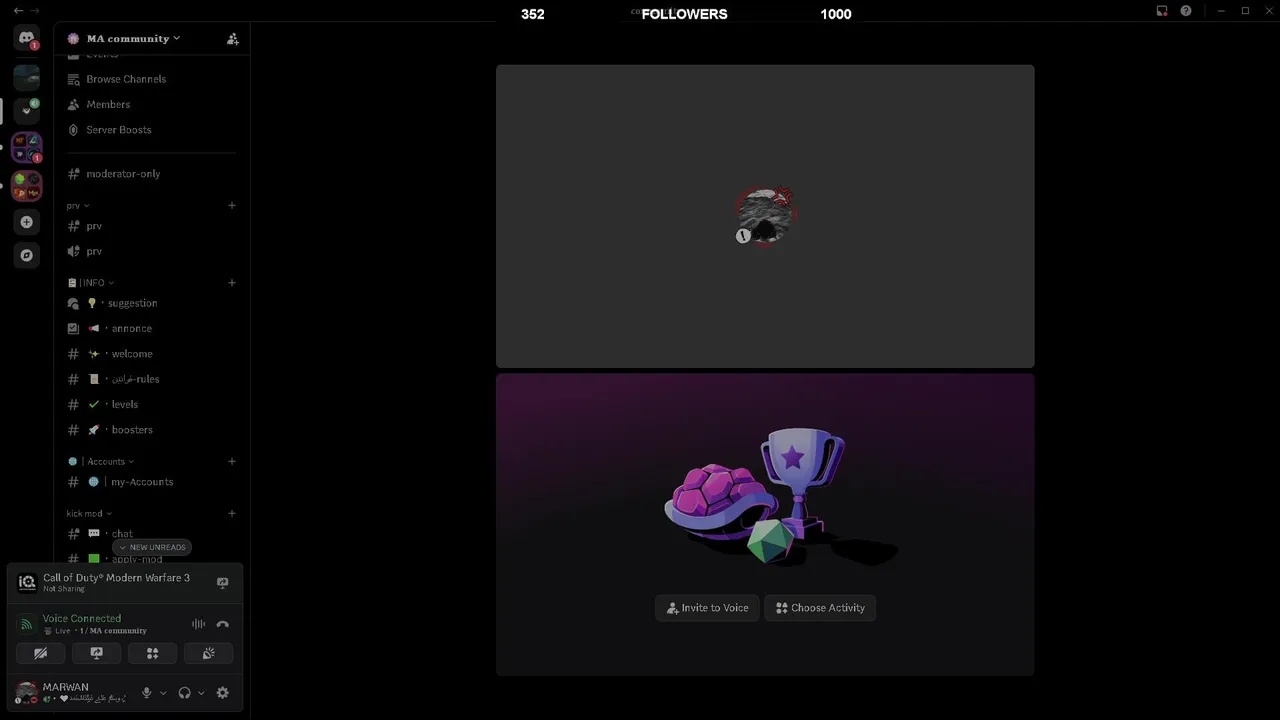Collapse the Accounts category
Screen dimensions: 1280x720
(x=101, y=461)
